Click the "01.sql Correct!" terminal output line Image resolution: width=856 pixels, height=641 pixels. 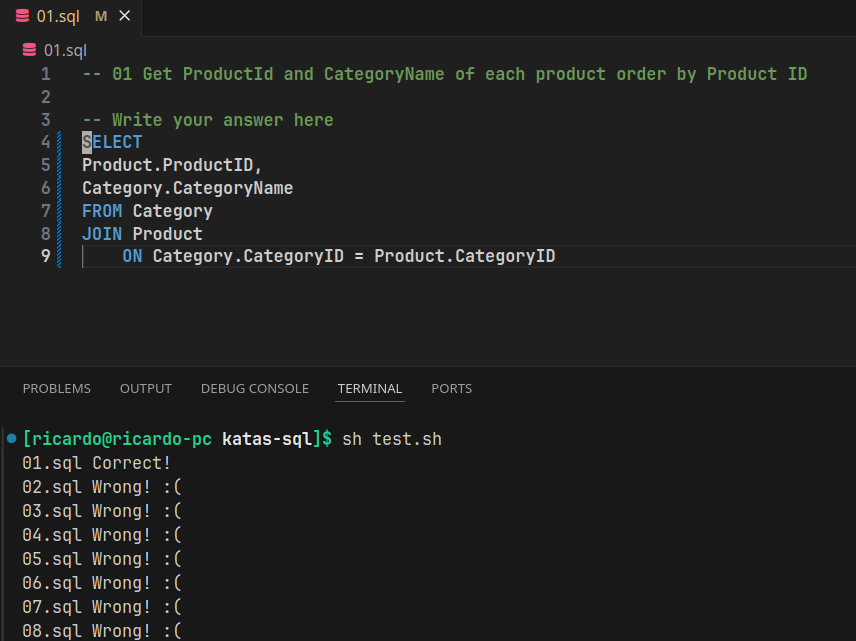(x=97, y=463)
